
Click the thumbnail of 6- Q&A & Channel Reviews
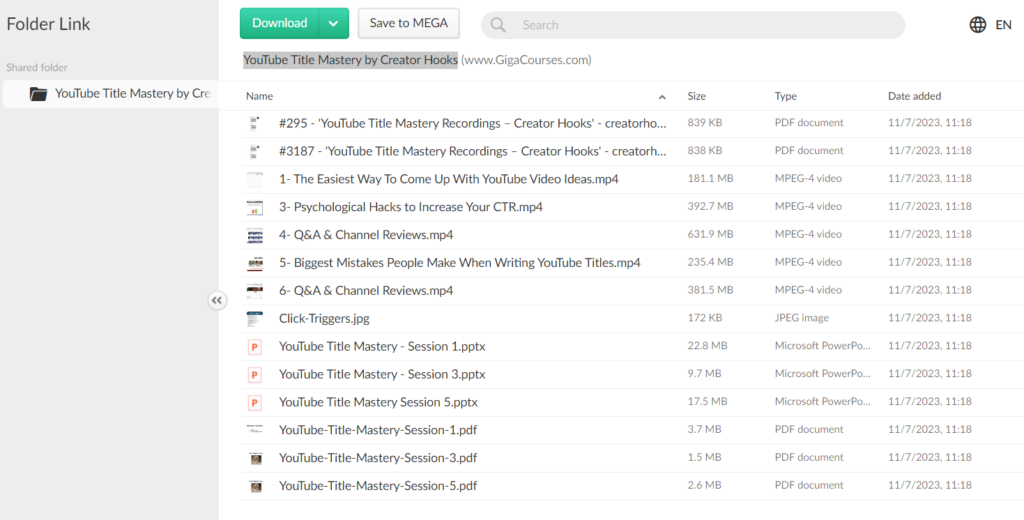coord(255,291)
